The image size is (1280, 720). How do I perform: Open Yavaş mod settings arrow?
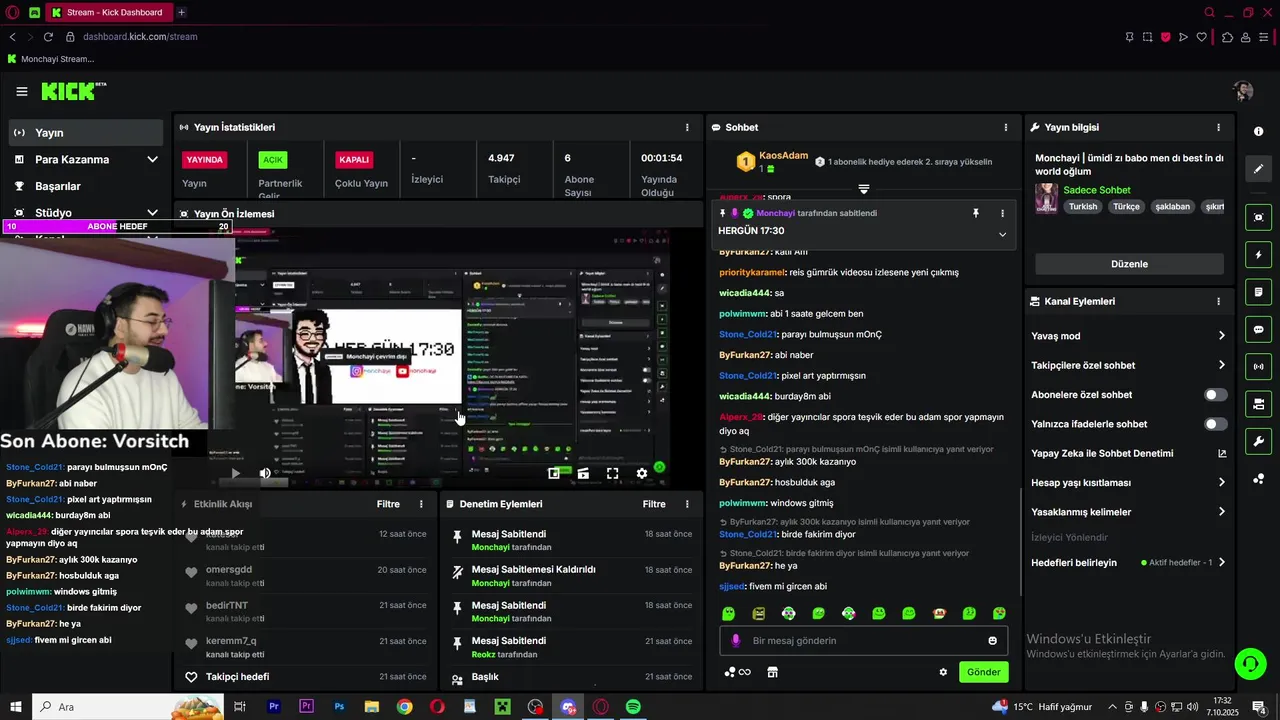pyautogui.click(x=1221, y=336)
